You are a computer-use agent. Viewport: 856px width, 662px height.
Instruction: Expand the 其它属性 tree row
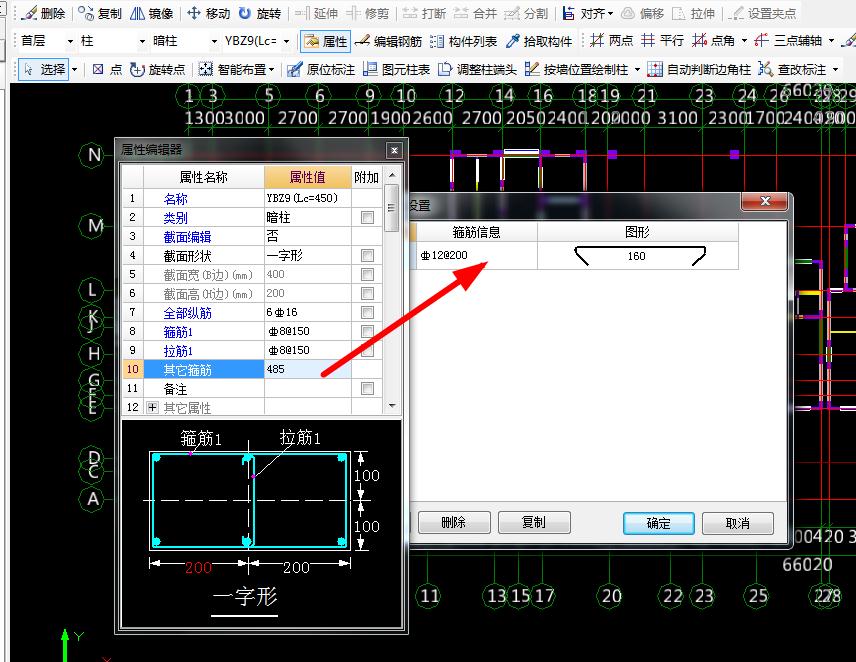(152, 408)
